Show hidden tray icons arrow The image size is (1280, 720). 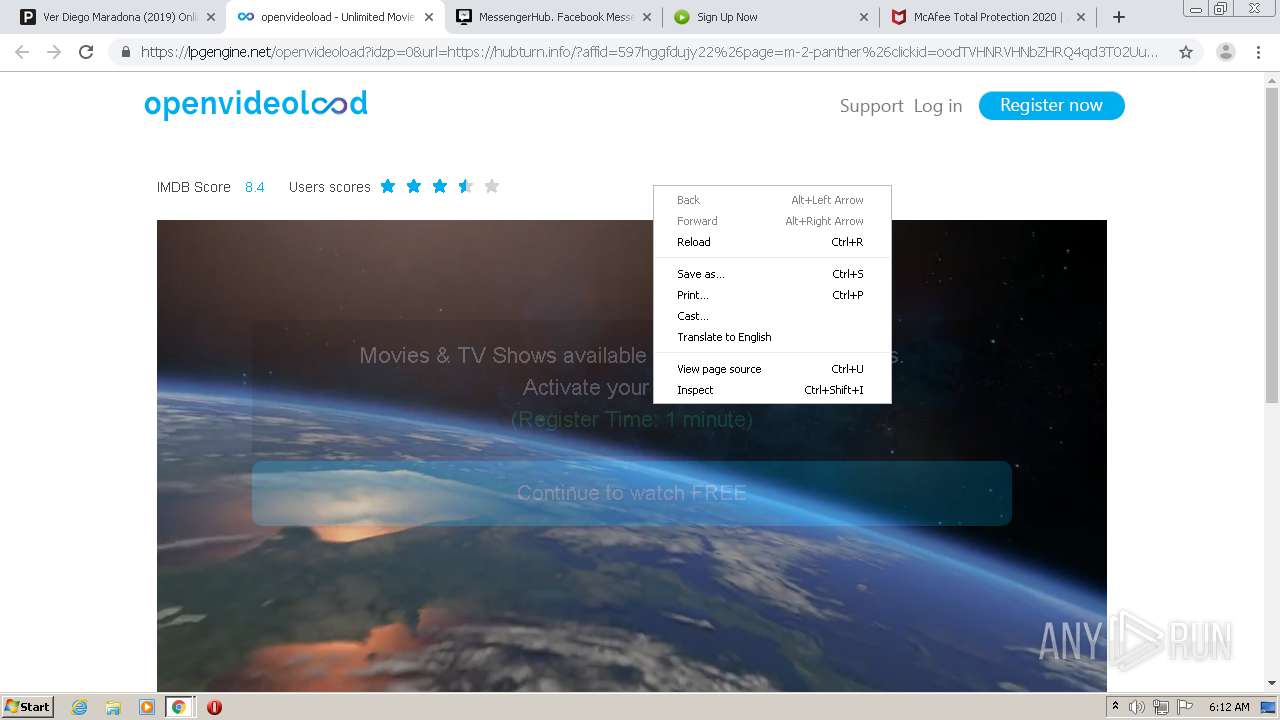pyautogui.click(x=1115, y=707)
